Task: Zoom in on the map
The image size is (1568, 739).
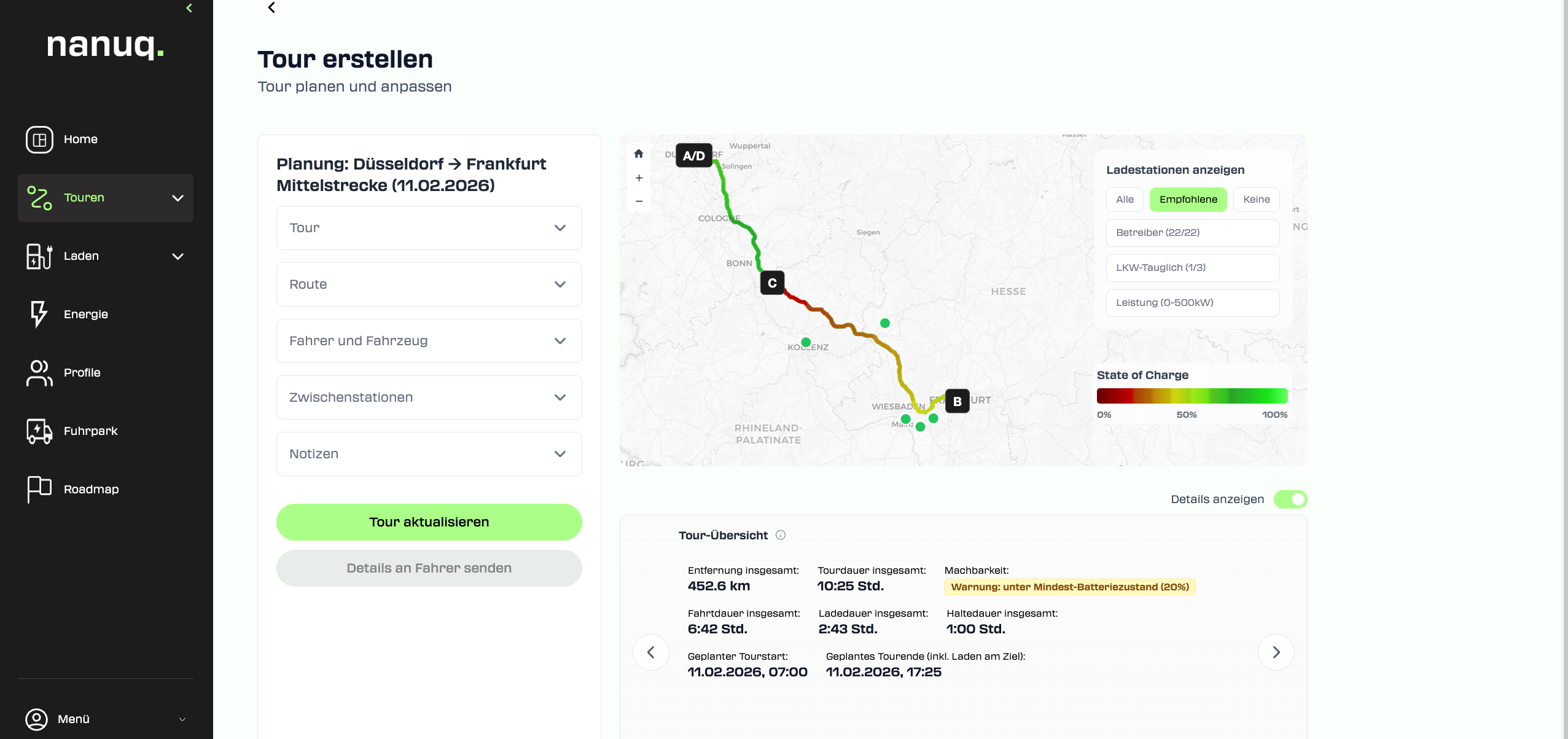Action: coord(639,178)
